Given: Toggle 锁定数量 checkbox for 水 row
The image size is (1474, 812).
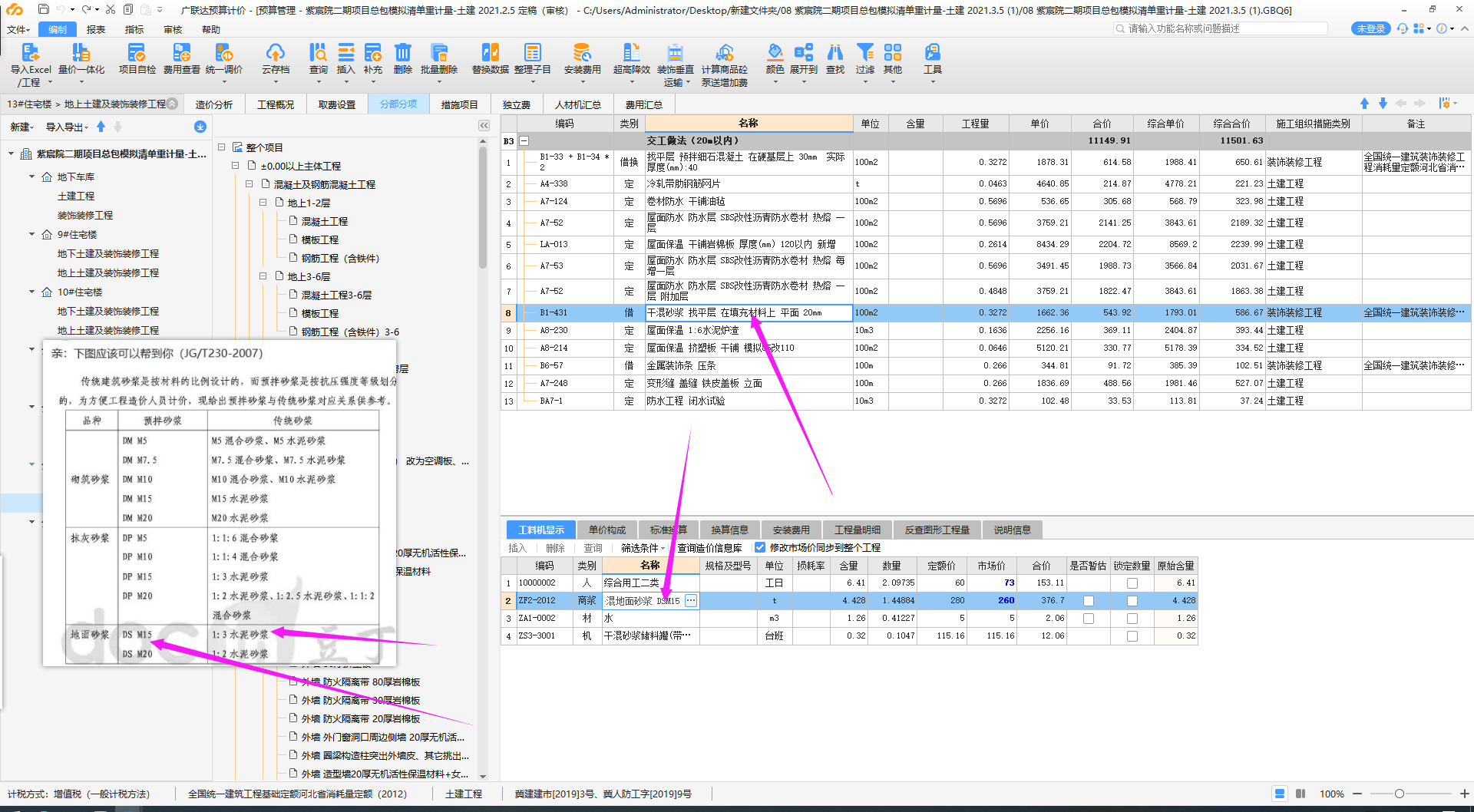Looking at the screenshot, I should [1132, 619].
